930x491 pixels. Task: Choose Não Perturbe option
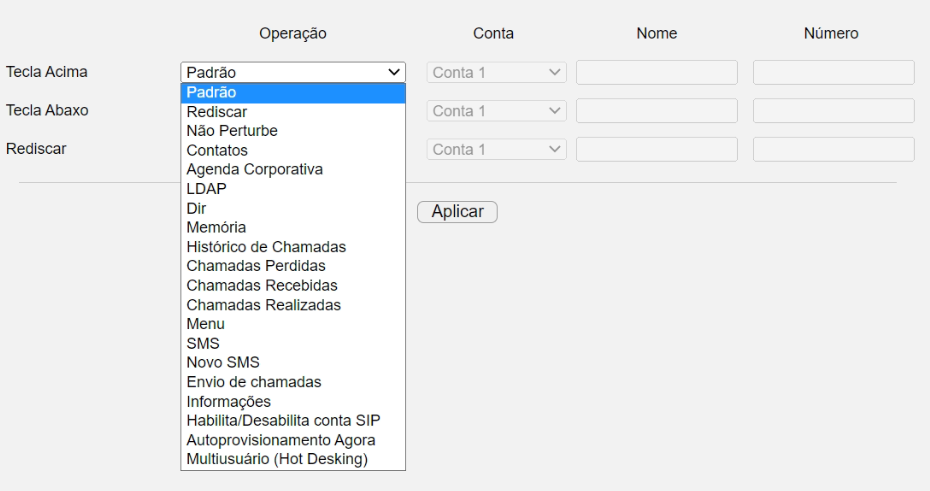(x=293, y=130)
